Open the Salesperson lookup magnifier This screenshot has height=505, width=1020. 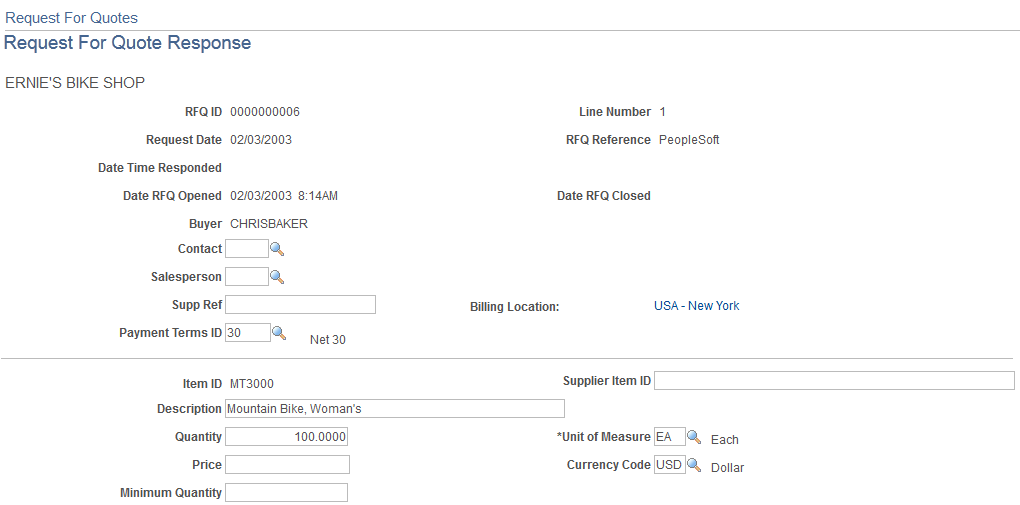pyautogui.click(x=277, y=277)
